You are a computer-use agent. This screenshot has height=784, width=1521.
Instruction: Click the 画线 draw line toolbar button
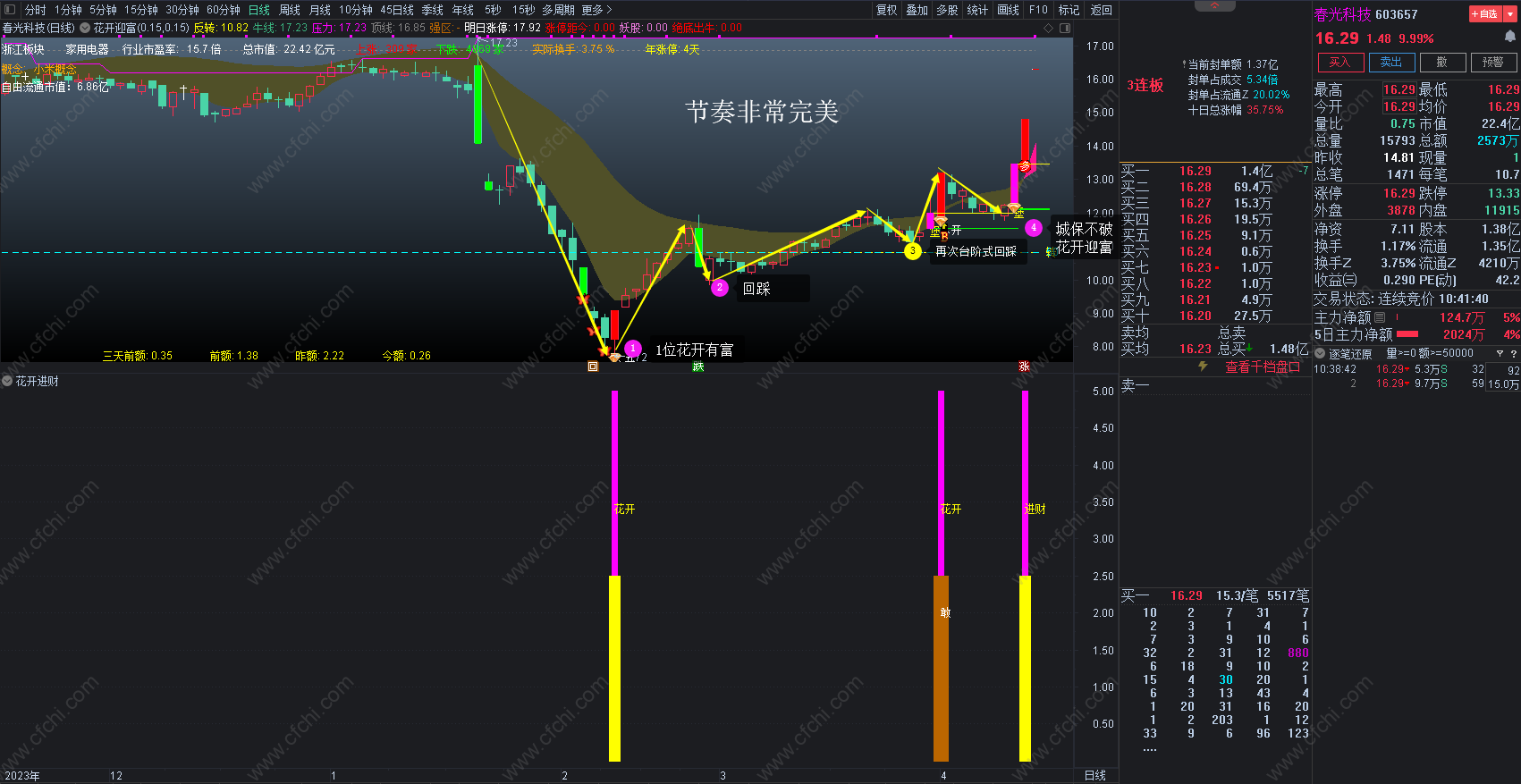pyautogui.click(x=1008, y=10)
